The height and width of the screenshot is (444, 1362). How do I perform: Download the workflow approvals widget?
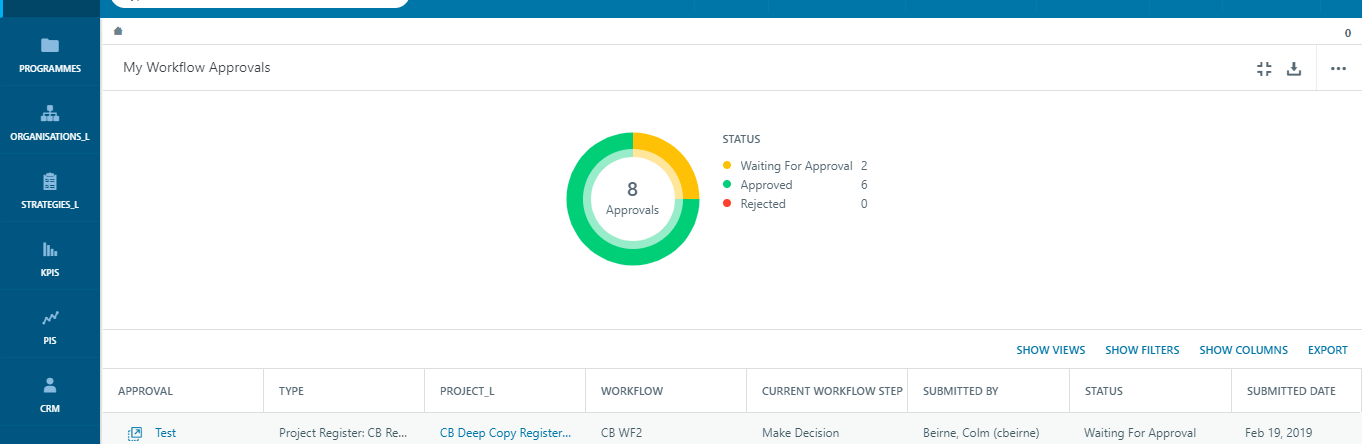point(1293,68)
